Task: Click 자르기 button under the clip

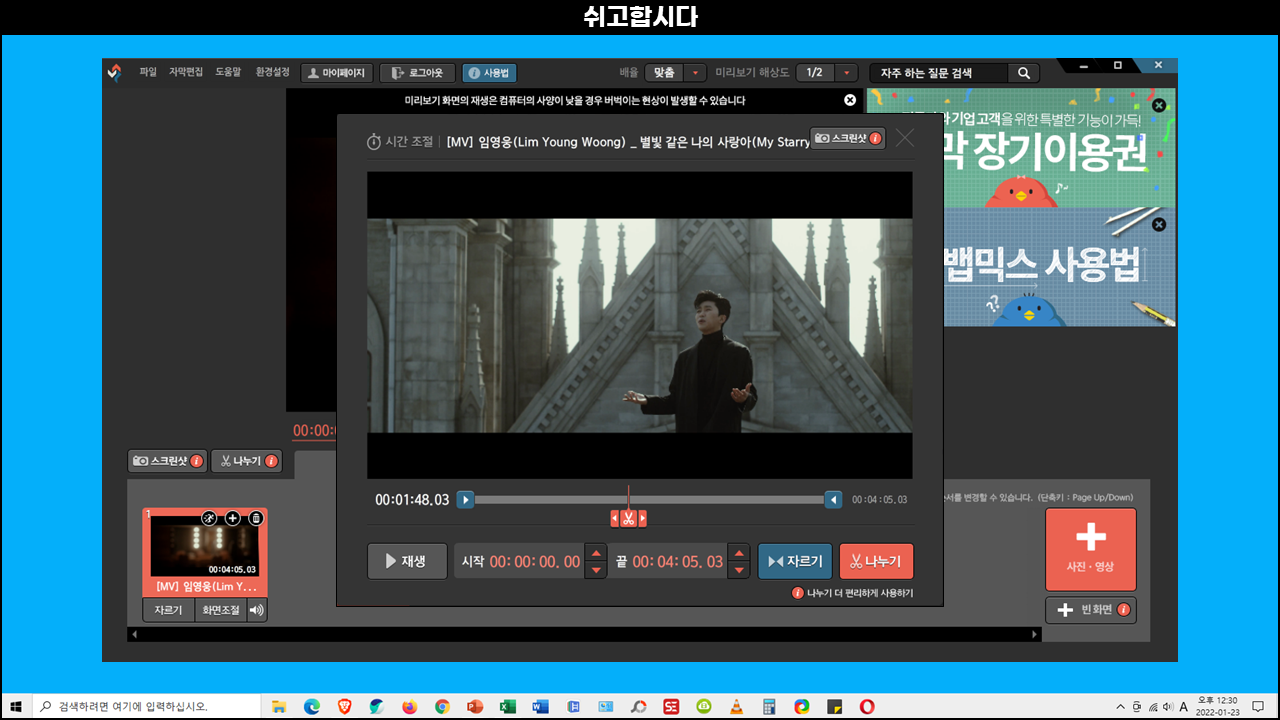Action: click(168, 609)
